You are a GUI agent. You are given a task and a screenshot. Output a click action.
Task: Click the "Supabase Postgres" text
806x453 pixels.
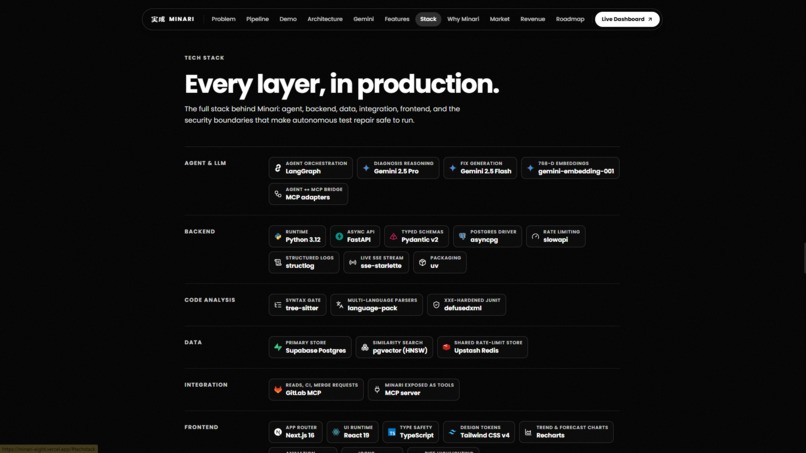point(316,351)
